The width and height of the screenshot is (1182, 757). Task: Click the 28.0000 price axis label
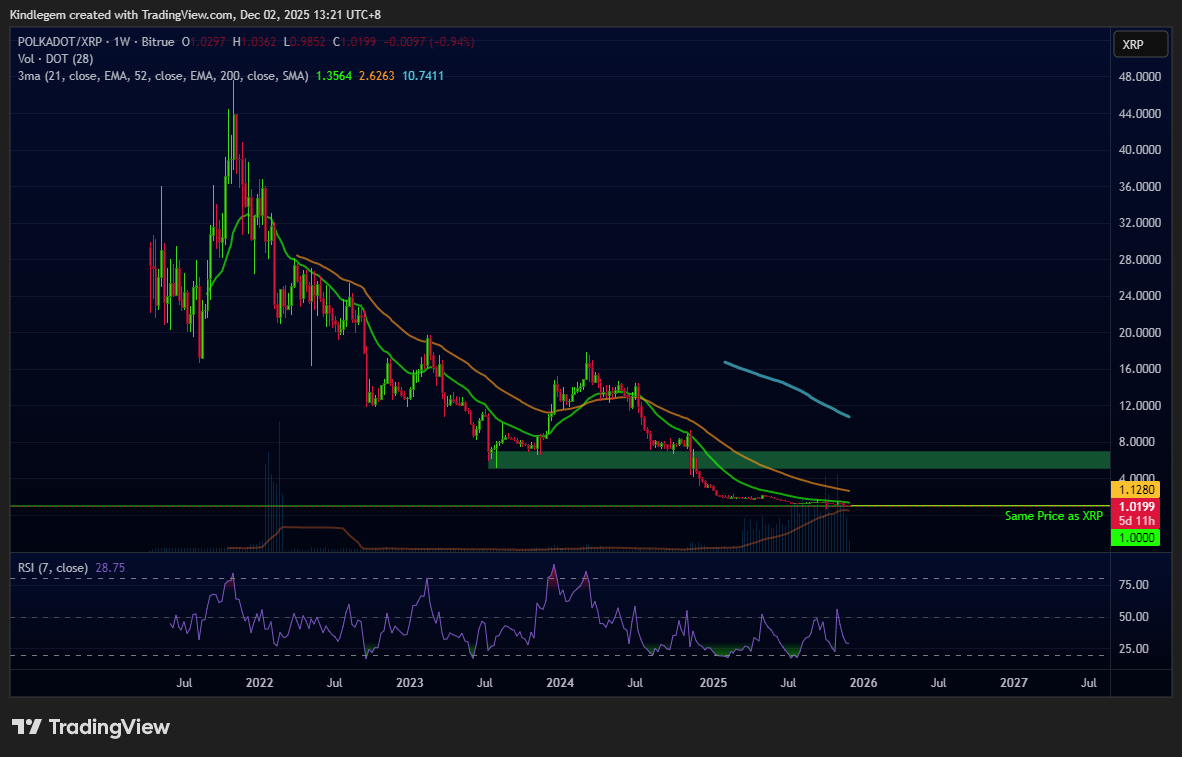point(1139,259)
